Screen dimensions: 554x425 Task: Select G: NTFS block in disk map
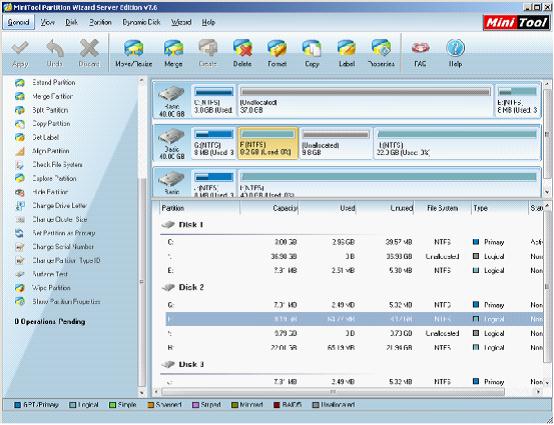213,143
